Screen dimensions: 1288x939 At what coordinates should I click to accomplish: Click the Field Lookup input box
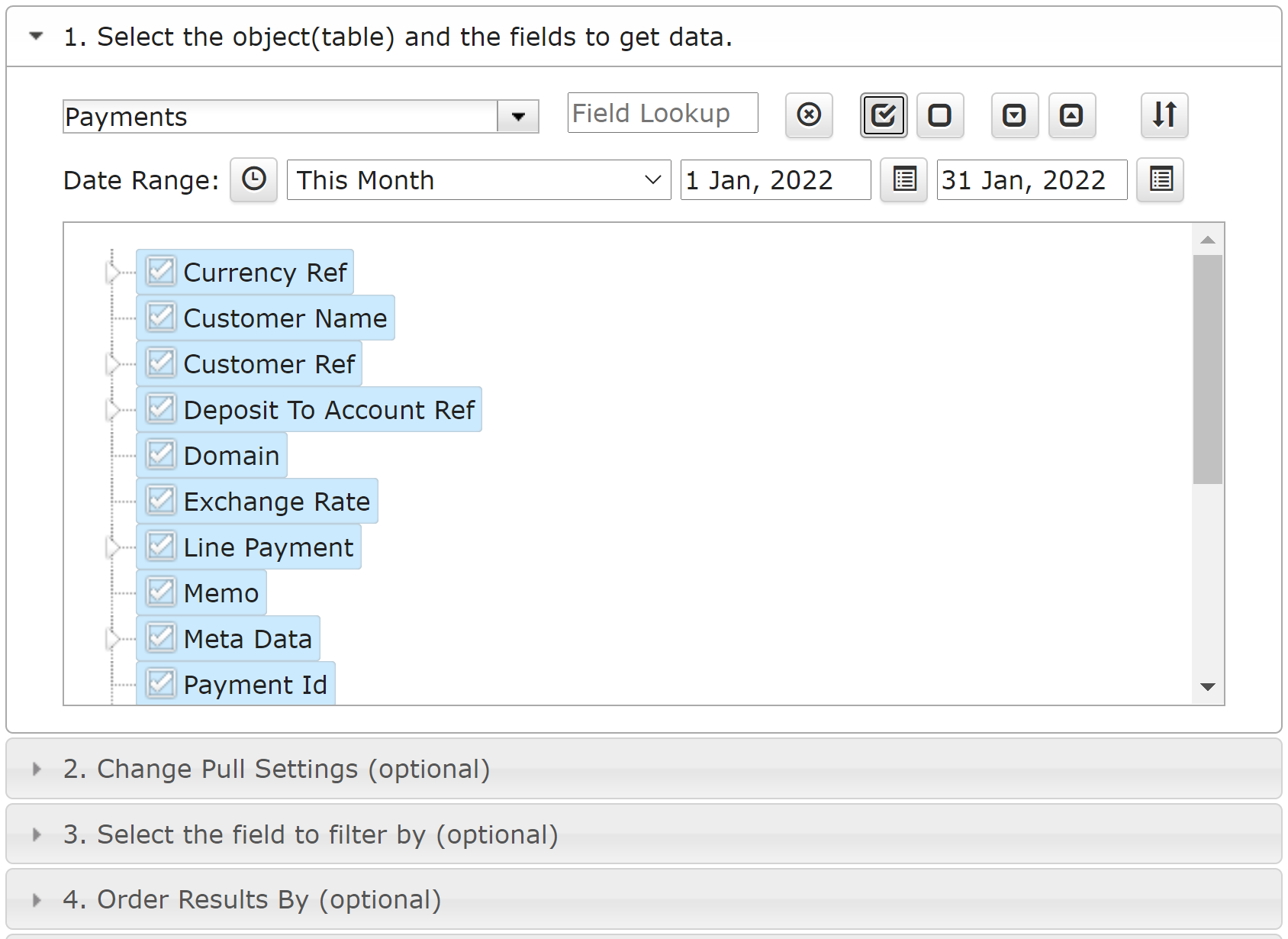point(662,113)
